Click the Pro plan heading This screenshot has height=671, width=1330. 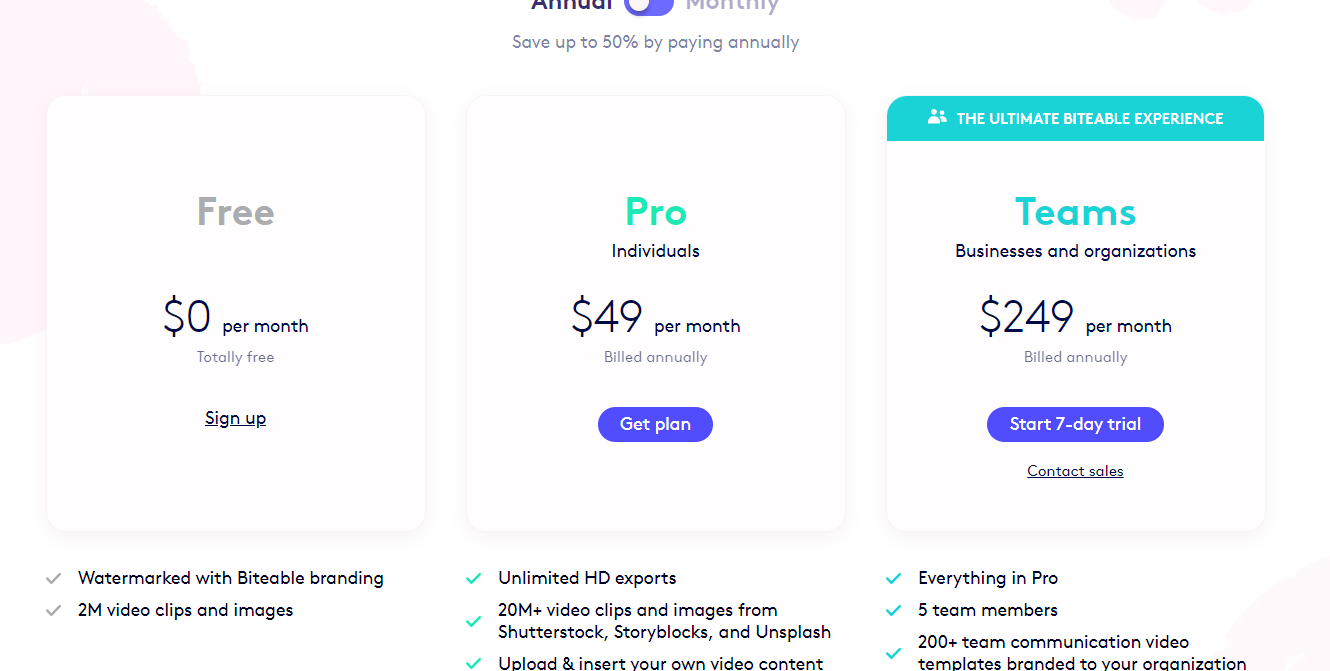[655, 212]
